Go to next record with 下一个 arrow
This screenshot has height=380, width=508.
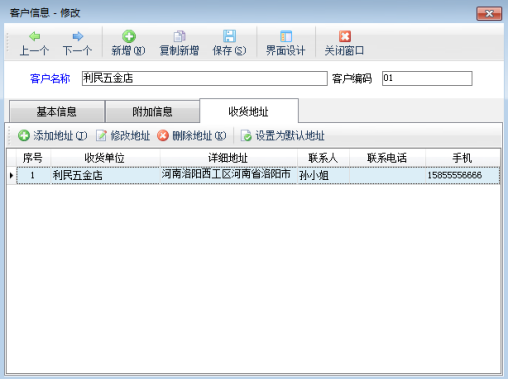(78, 36)
